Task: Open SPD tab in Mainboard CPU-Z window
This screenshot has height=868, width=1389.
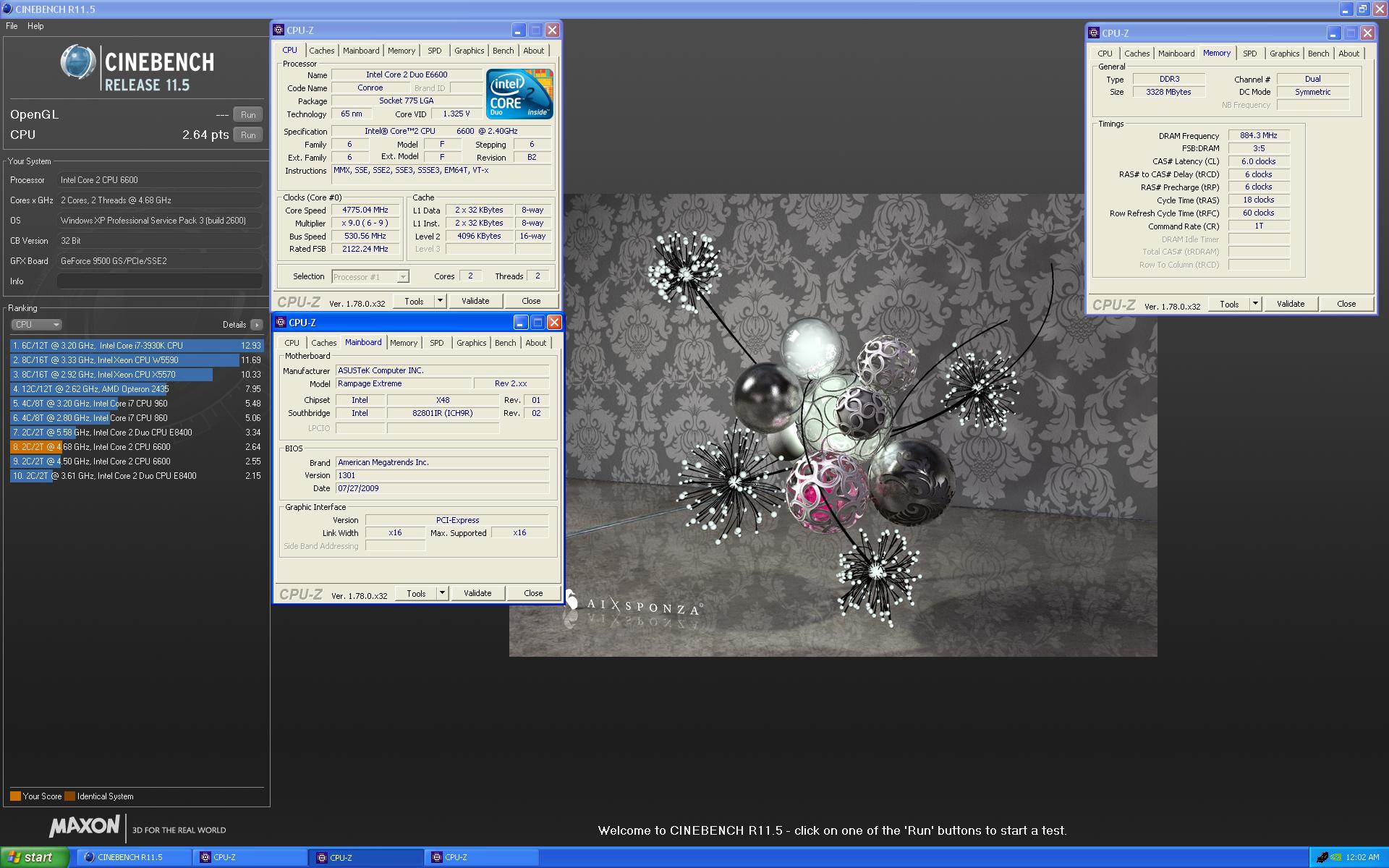Action: pos(436,343)
